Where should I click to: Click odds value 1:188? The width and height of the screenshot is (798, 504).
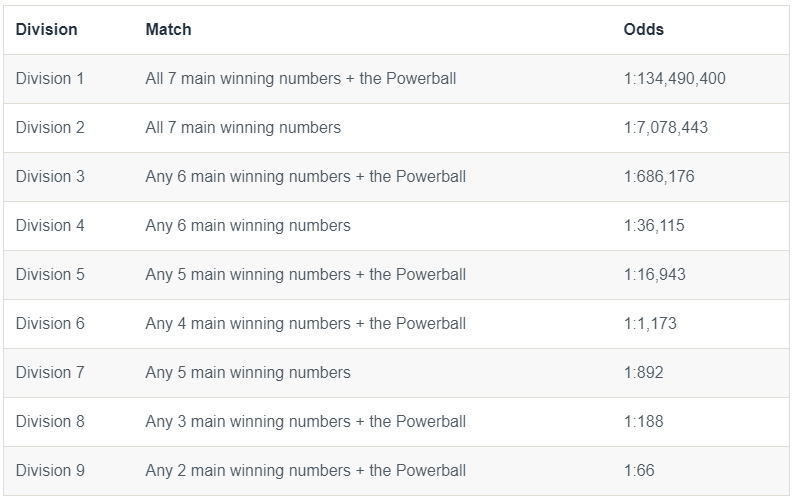pyautogui.click(x=643, y=421)
